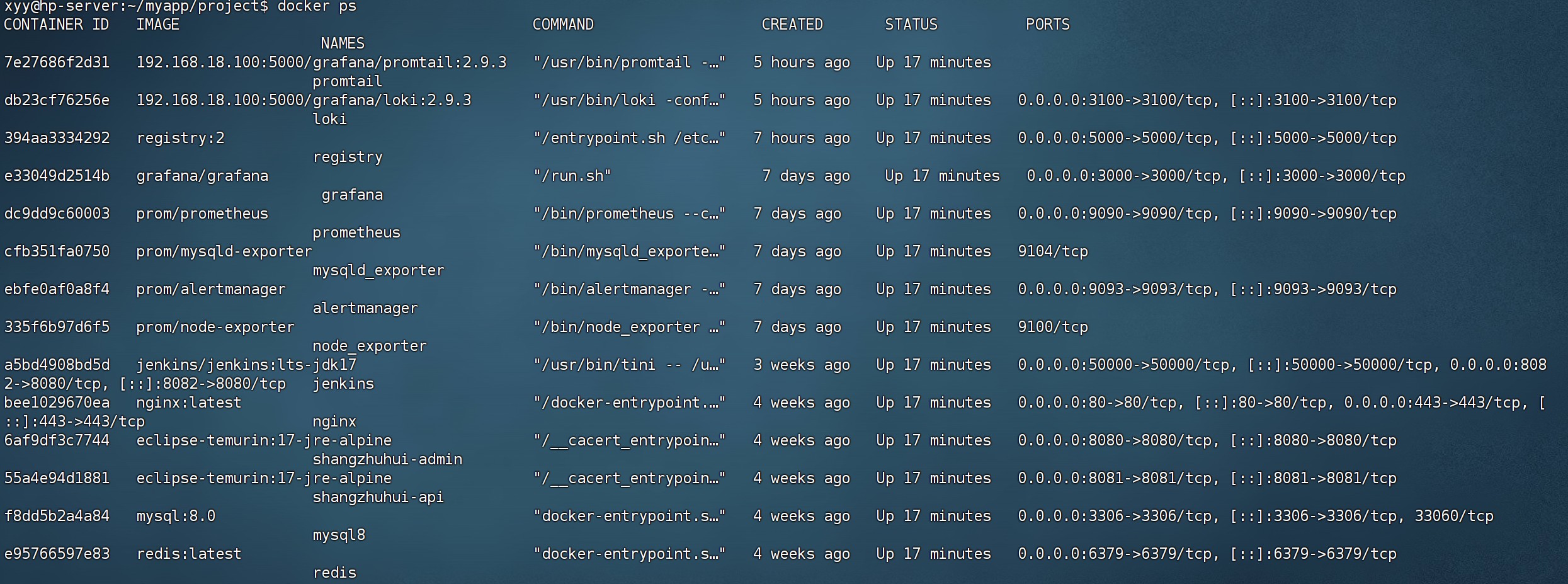Click the container name 'promtail'
The image size is (1568, 584).
tap(347, 81)
